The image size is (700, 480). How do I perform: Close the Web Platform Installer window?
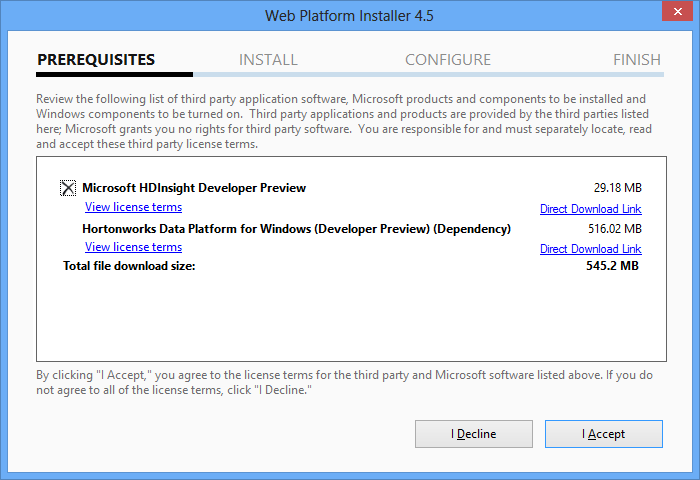677,11
